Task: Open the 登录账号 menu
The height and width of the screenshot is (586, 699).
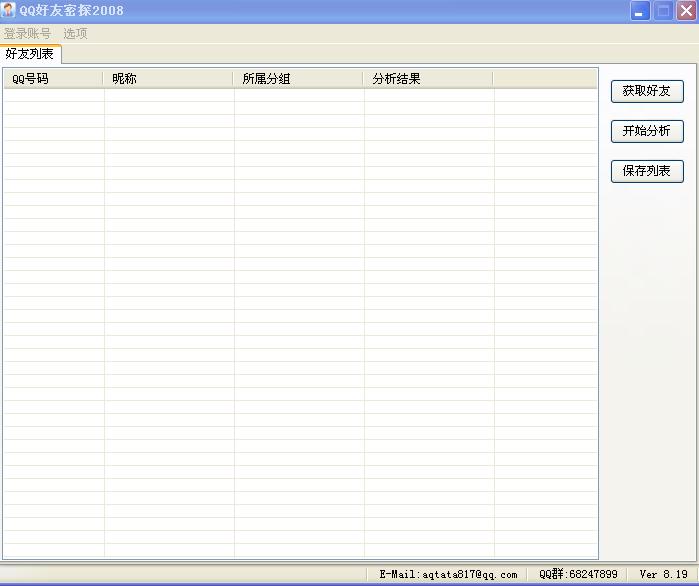Action: 27,33
